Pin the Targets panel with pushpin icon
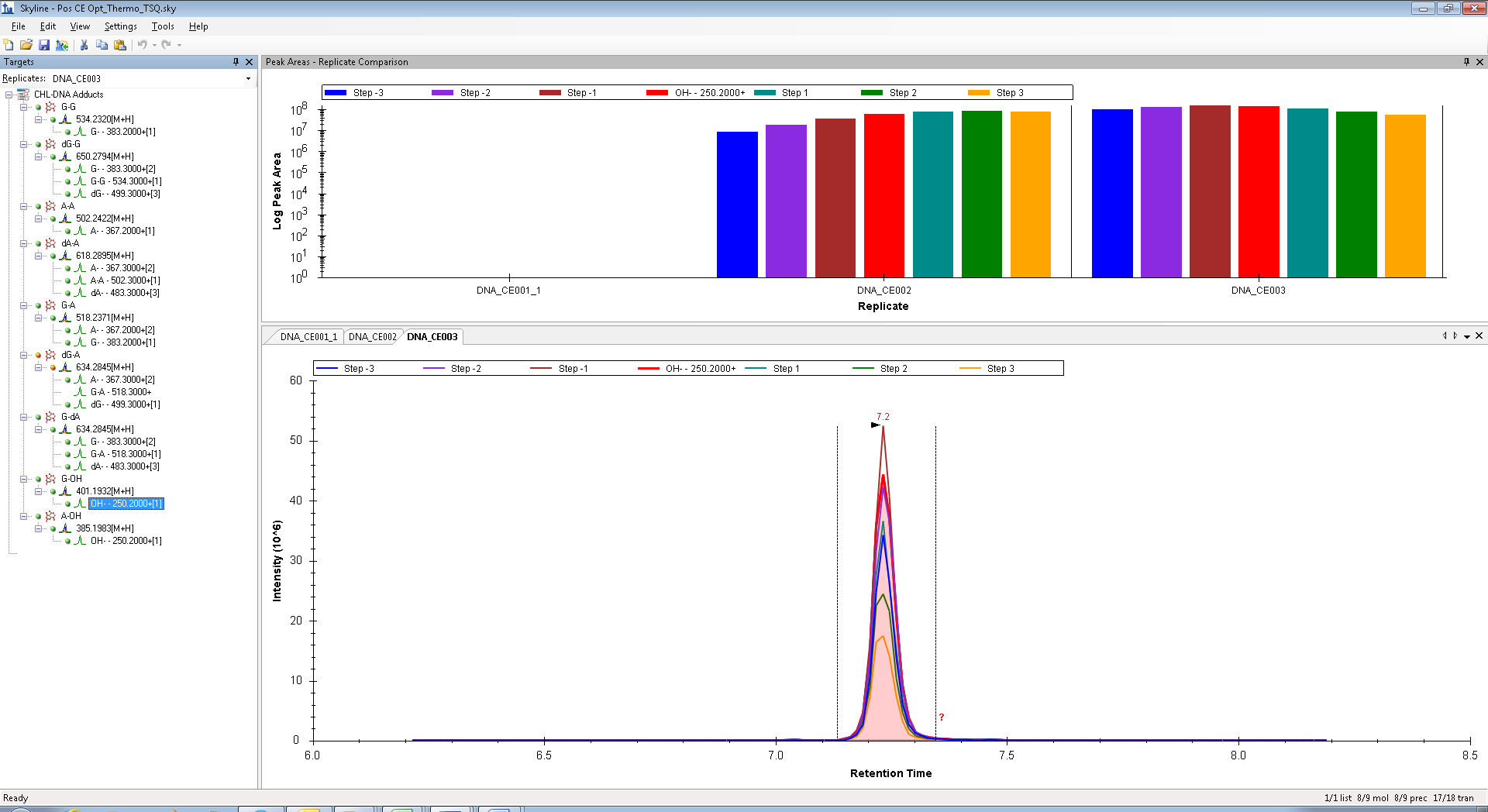The image size is (1488, 812). tap(236, 62)
